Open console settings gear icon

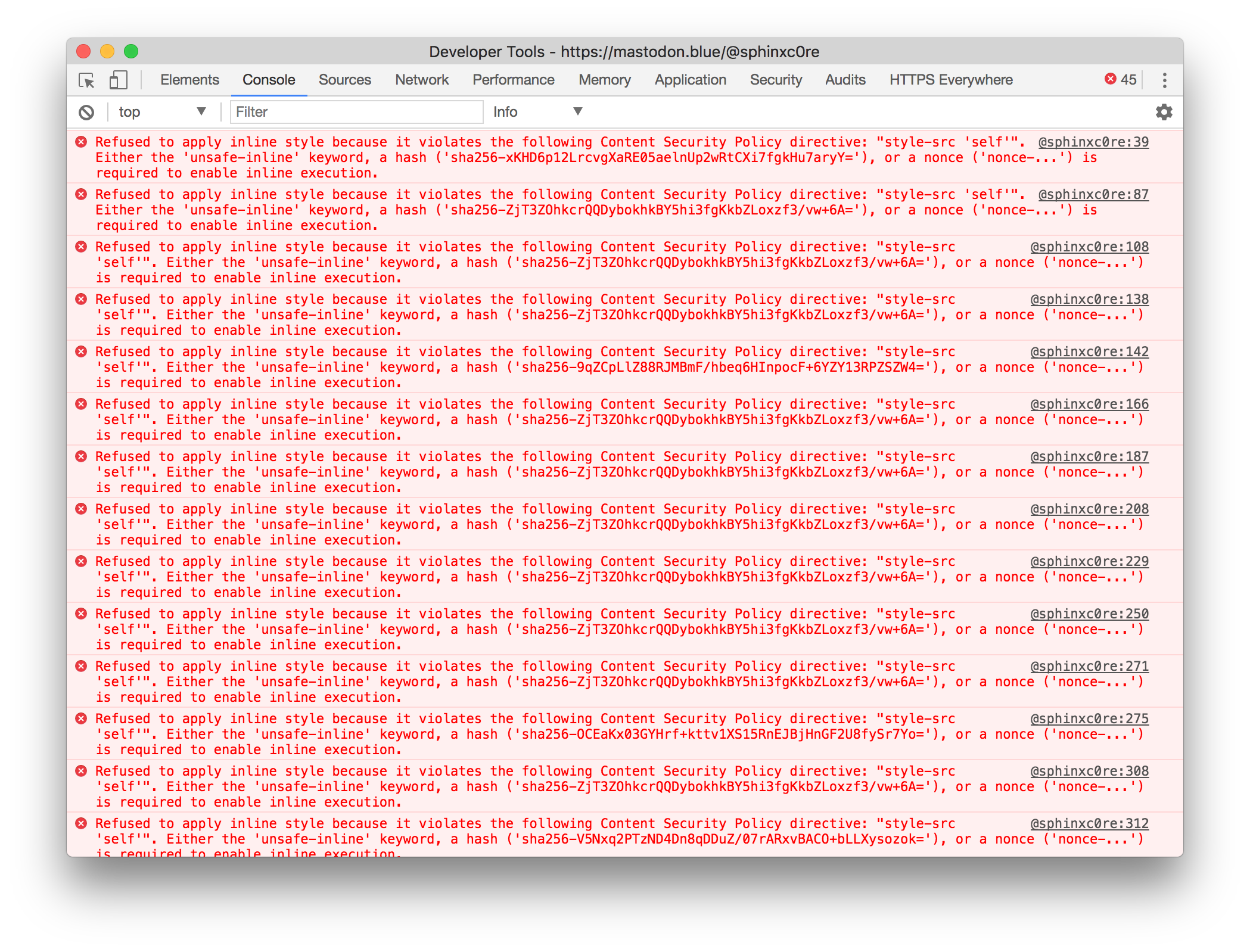click(x=1164, y=112)
